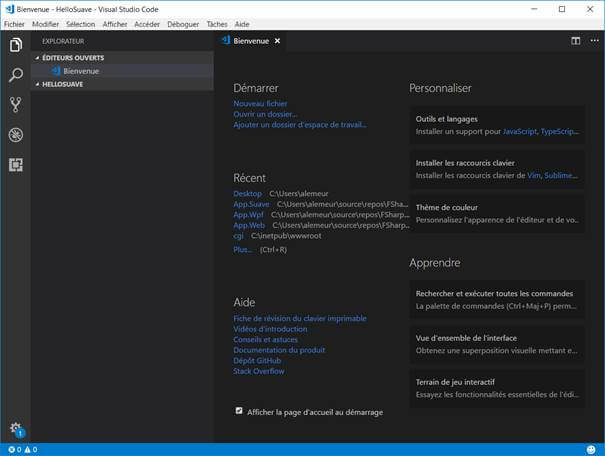Open the Fichier menu
605x456 pixels.
click(x=14, y=24)
